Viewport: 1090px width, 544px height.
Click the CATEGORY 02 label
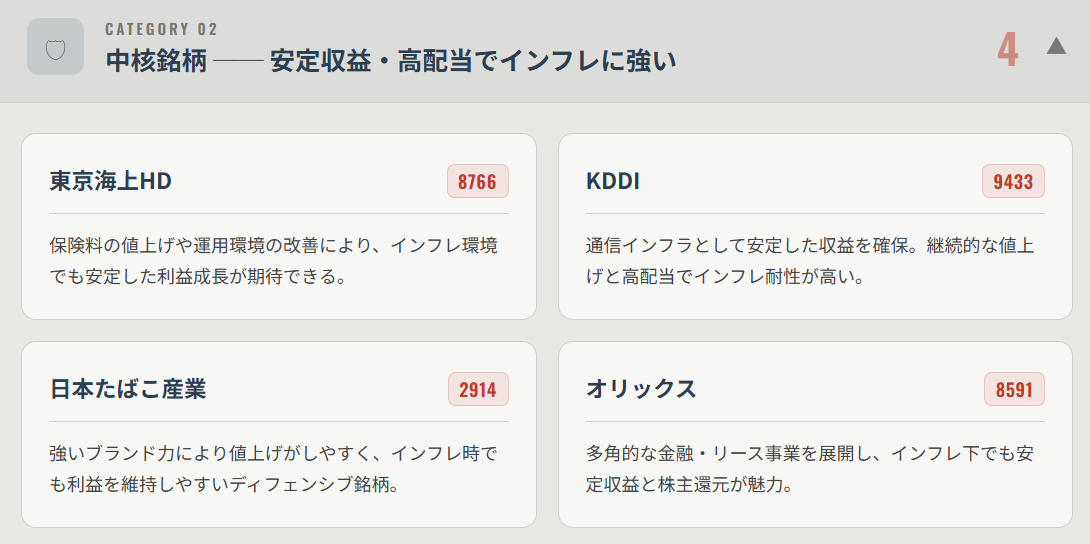coord(161,29)
